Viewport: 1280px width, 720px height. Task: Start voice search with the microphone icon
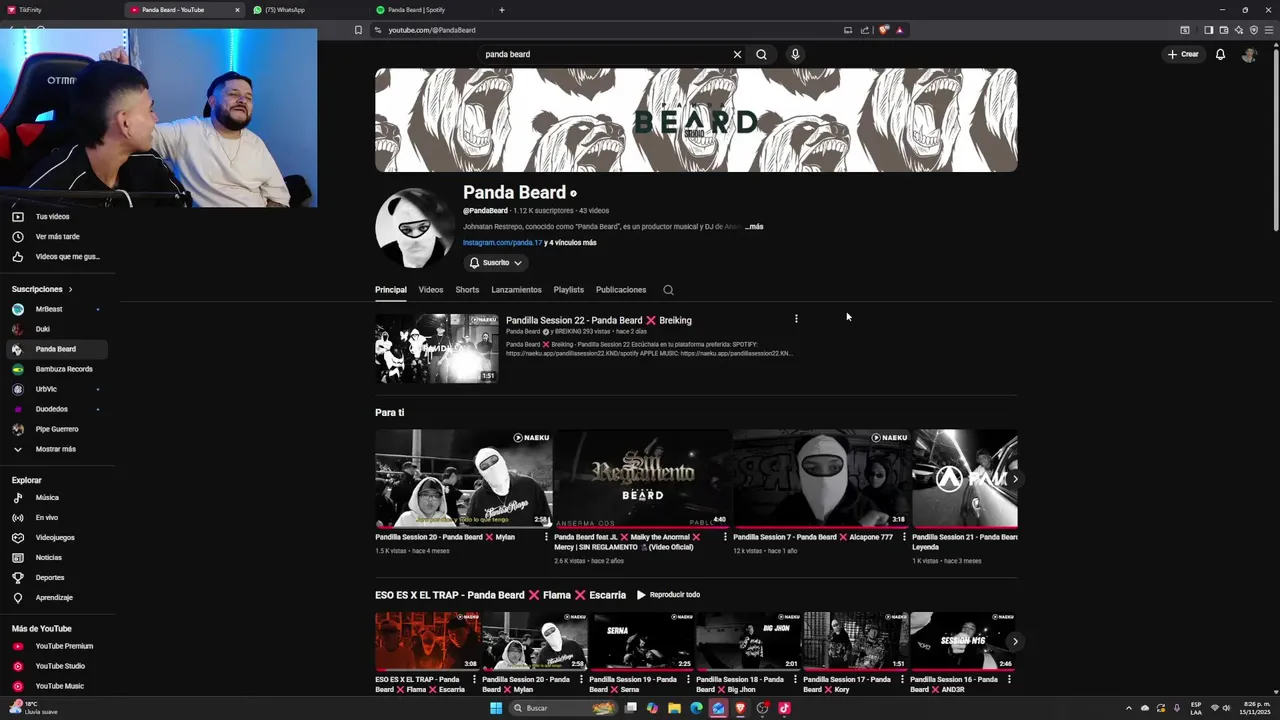[795, 54]
